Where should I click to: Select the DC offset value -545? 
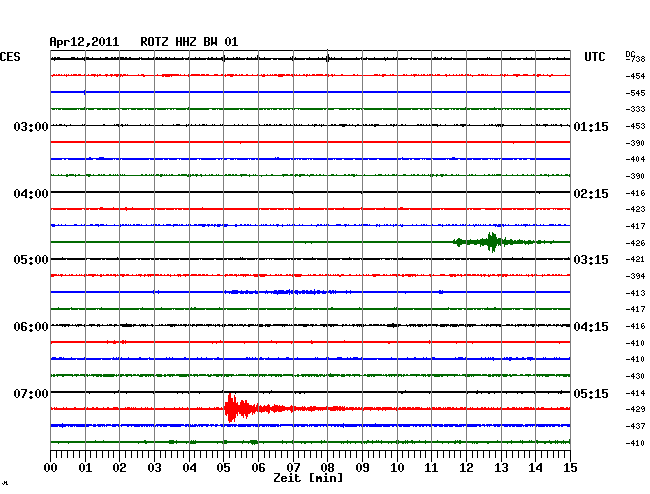(635, 93)
